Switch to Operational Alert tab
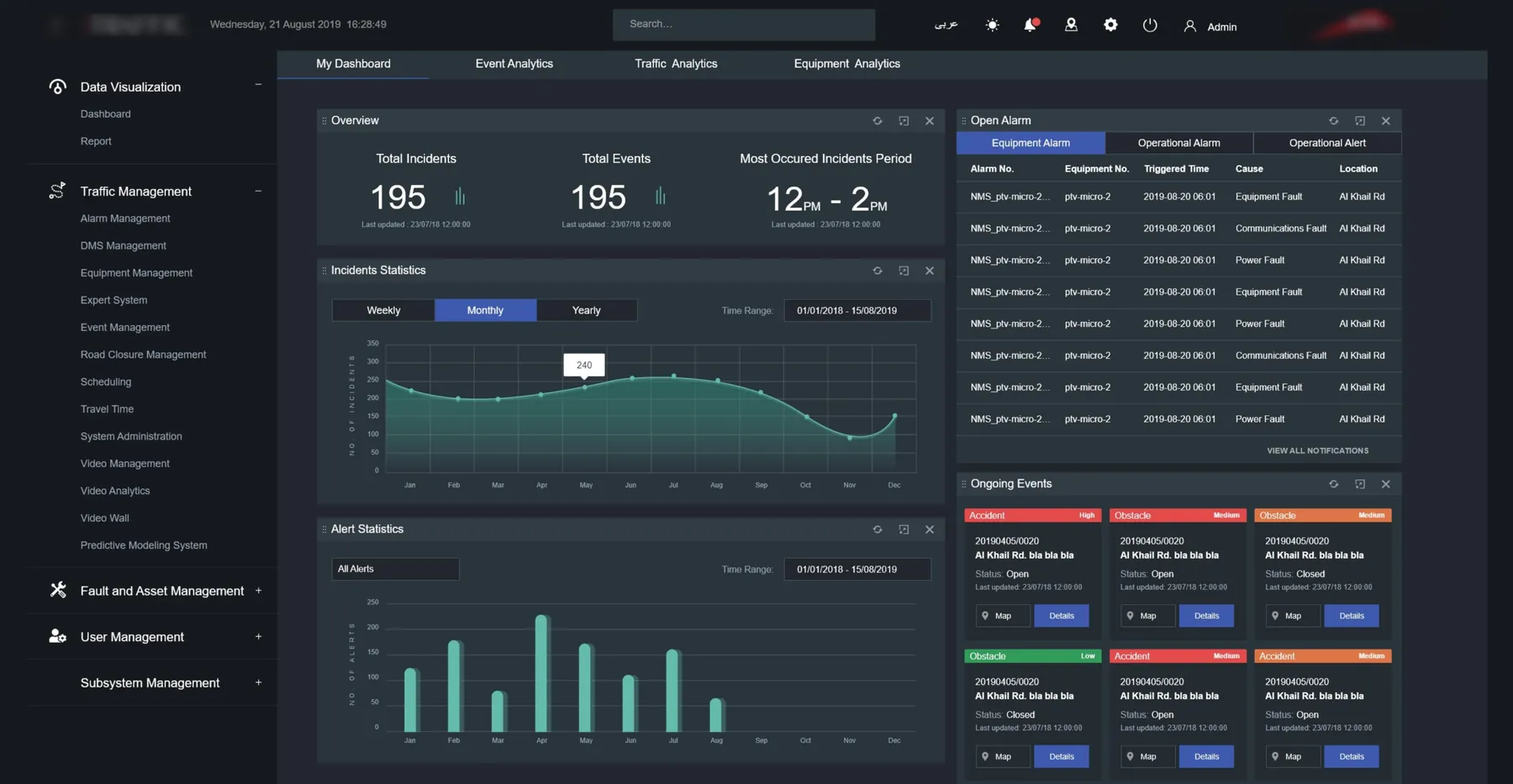Viewport: 1513px width, 784px height. [x=1327, y=143]
